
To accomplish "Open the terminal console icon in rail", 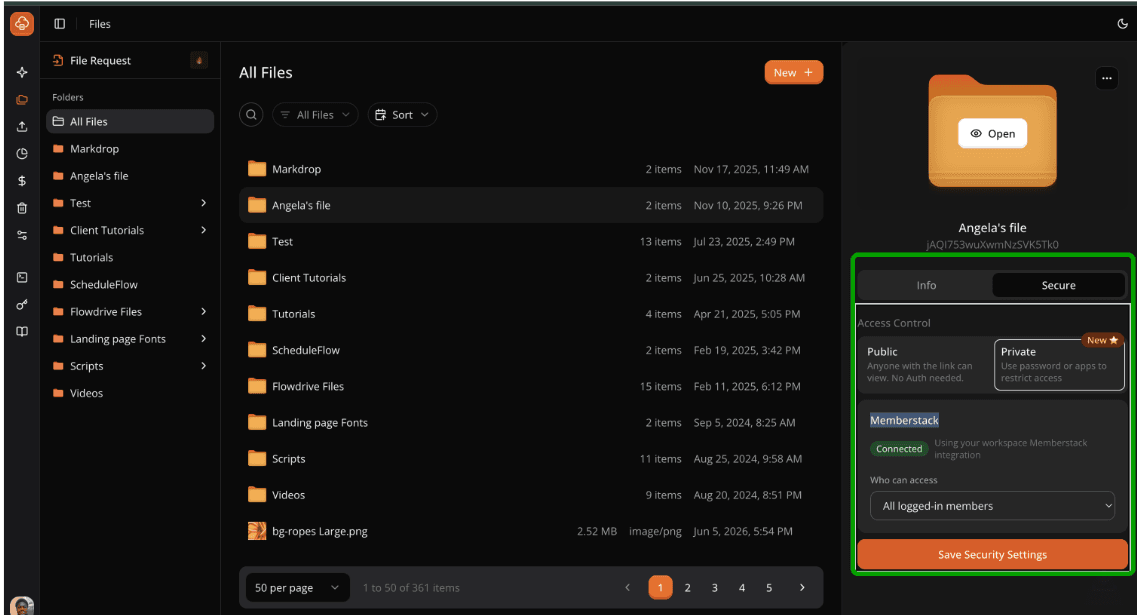I will (22, 277).
